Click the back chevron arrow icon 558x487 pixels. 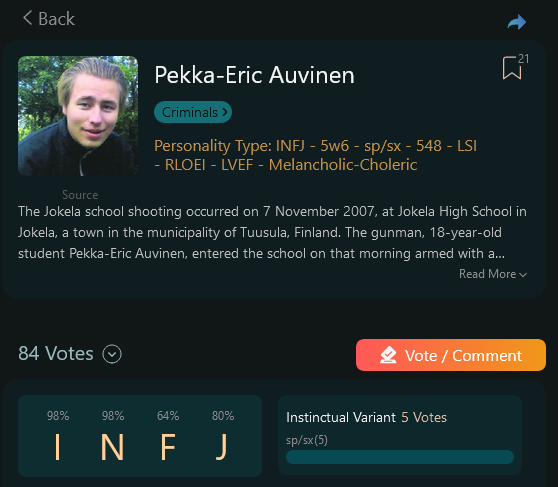(27, 17)
